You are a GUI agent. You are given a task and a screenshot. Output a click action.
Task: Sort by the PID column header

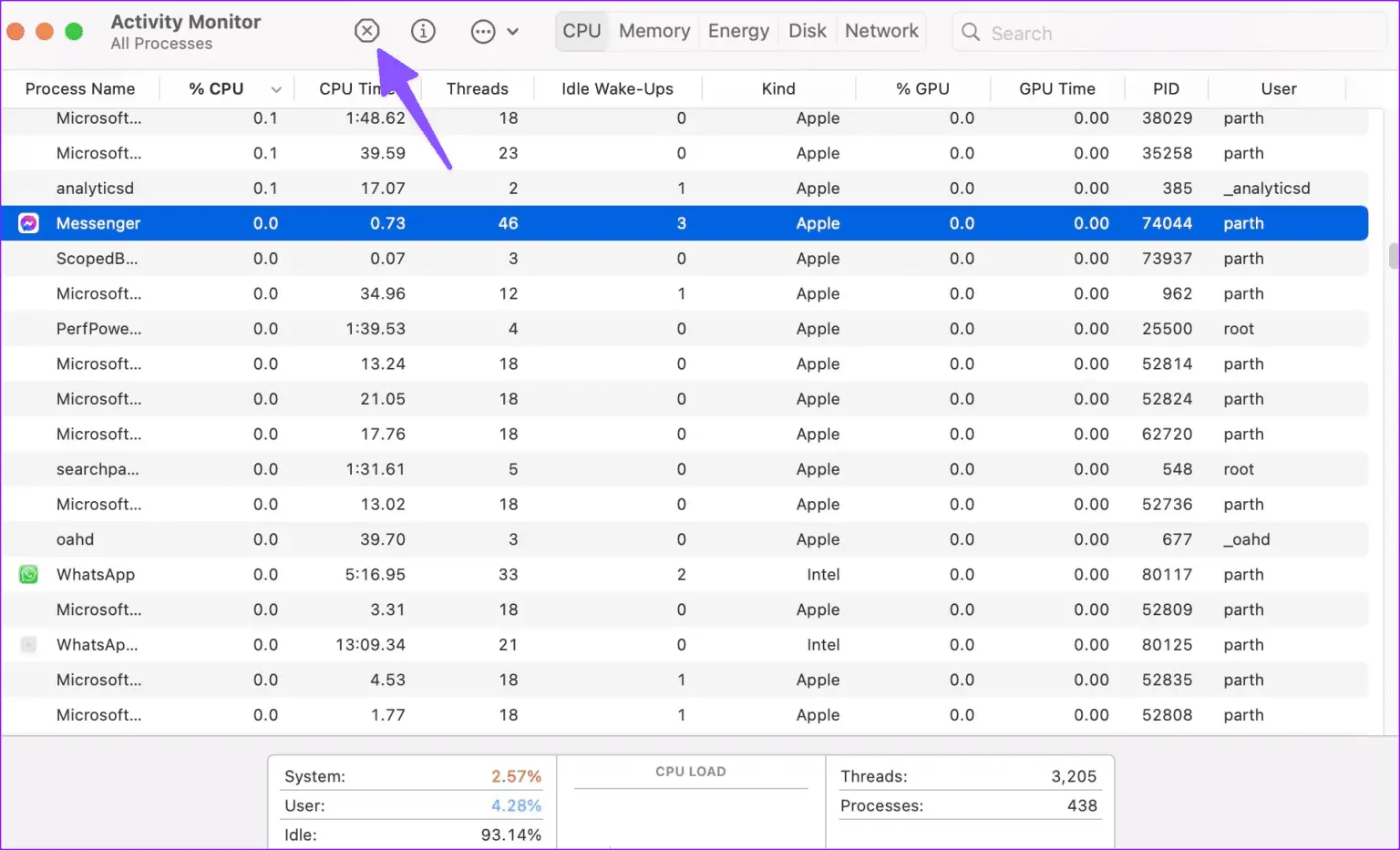[1166, 88]
